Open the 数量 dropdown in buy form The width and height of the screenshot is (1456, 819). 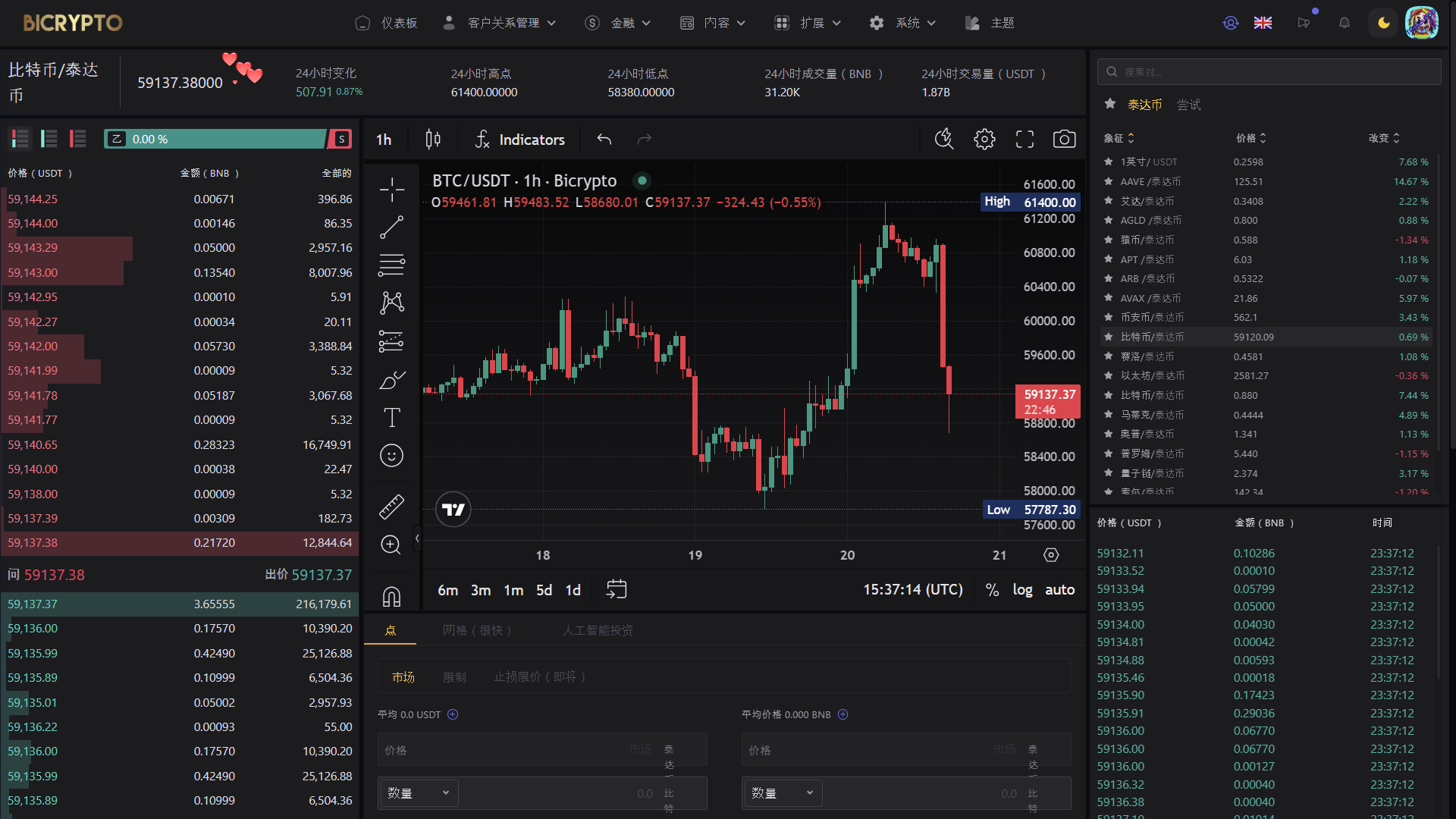419,793
